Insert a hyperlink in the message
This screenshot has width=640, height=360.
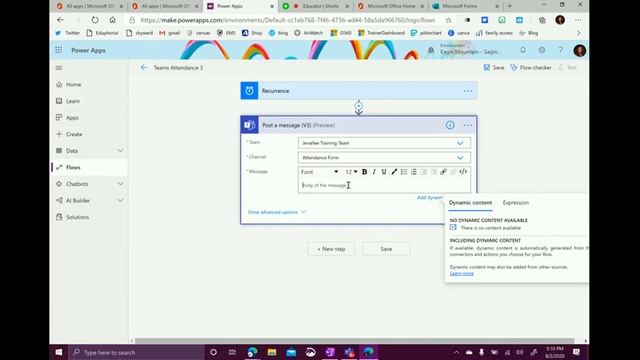443,172
